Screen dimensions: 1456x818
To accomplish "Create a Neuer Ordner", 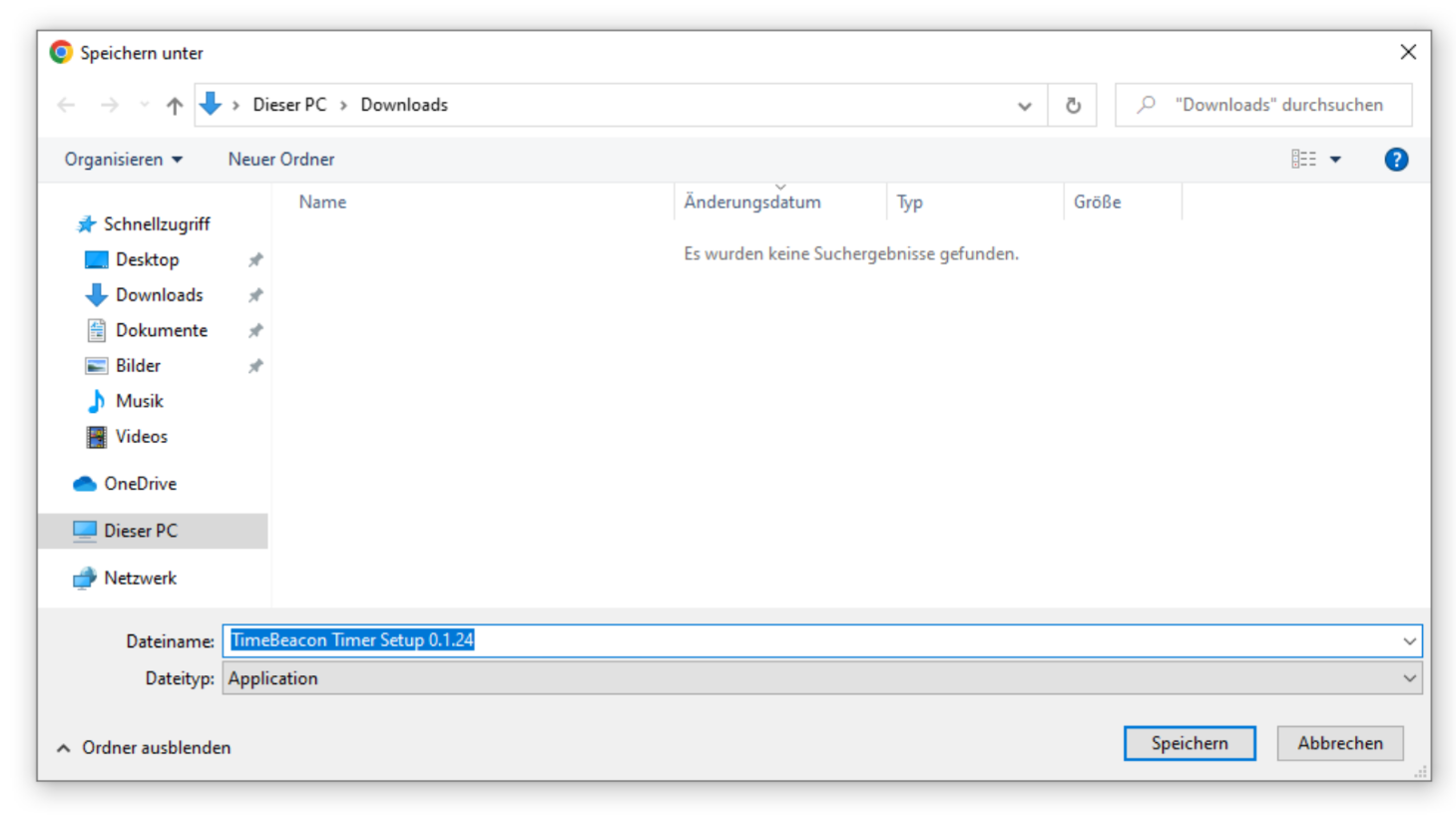I will (280, 159).
